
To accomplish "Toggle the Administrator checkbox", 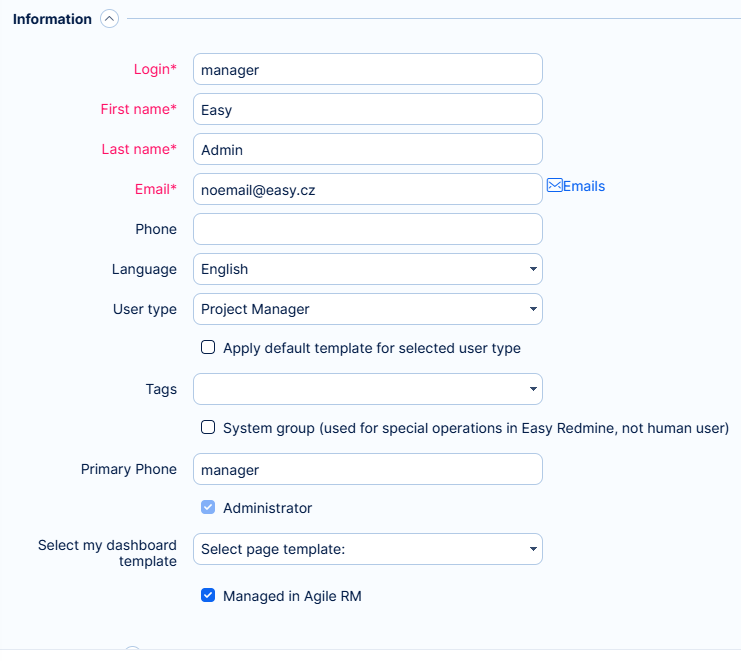I will [x=208, y=508].
